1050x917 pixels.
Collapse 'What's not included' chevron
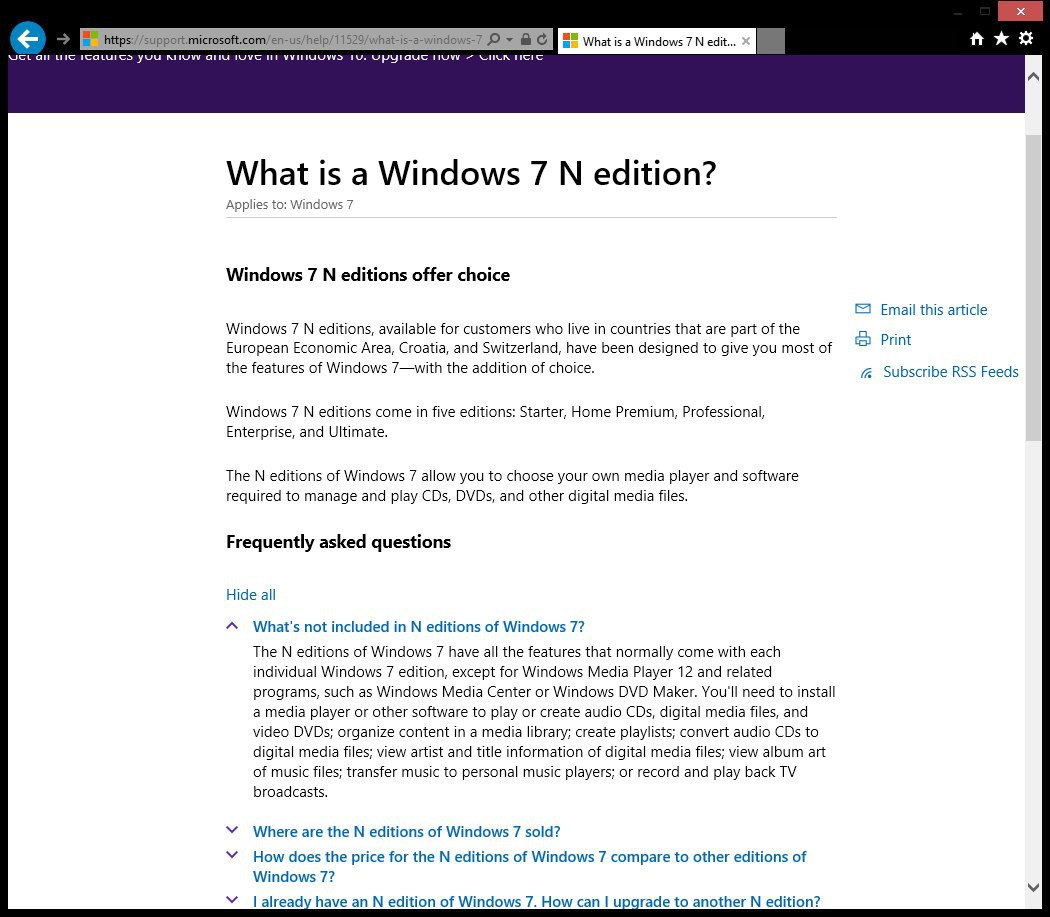tap(232, 626)
